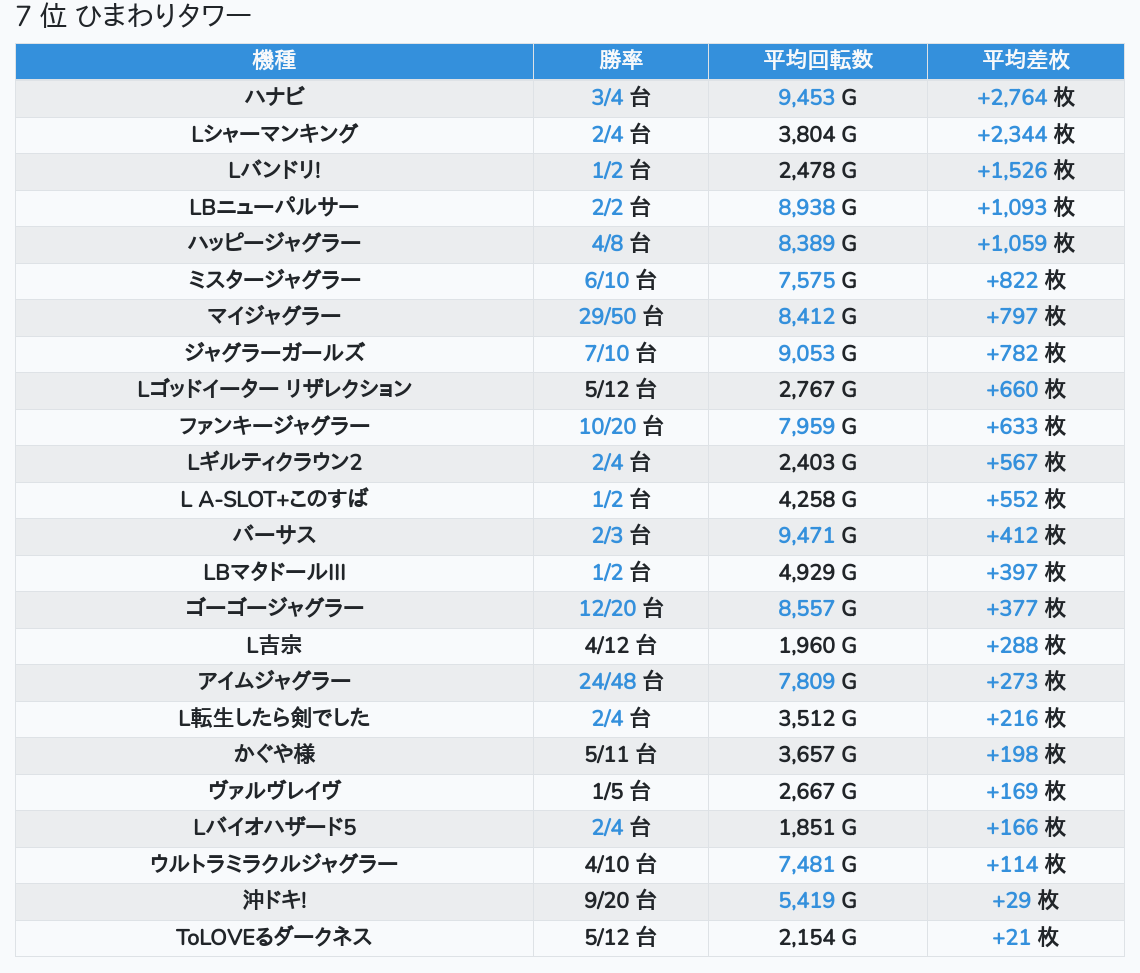Select the +1,093 枚 difference value

point(1026,207)
